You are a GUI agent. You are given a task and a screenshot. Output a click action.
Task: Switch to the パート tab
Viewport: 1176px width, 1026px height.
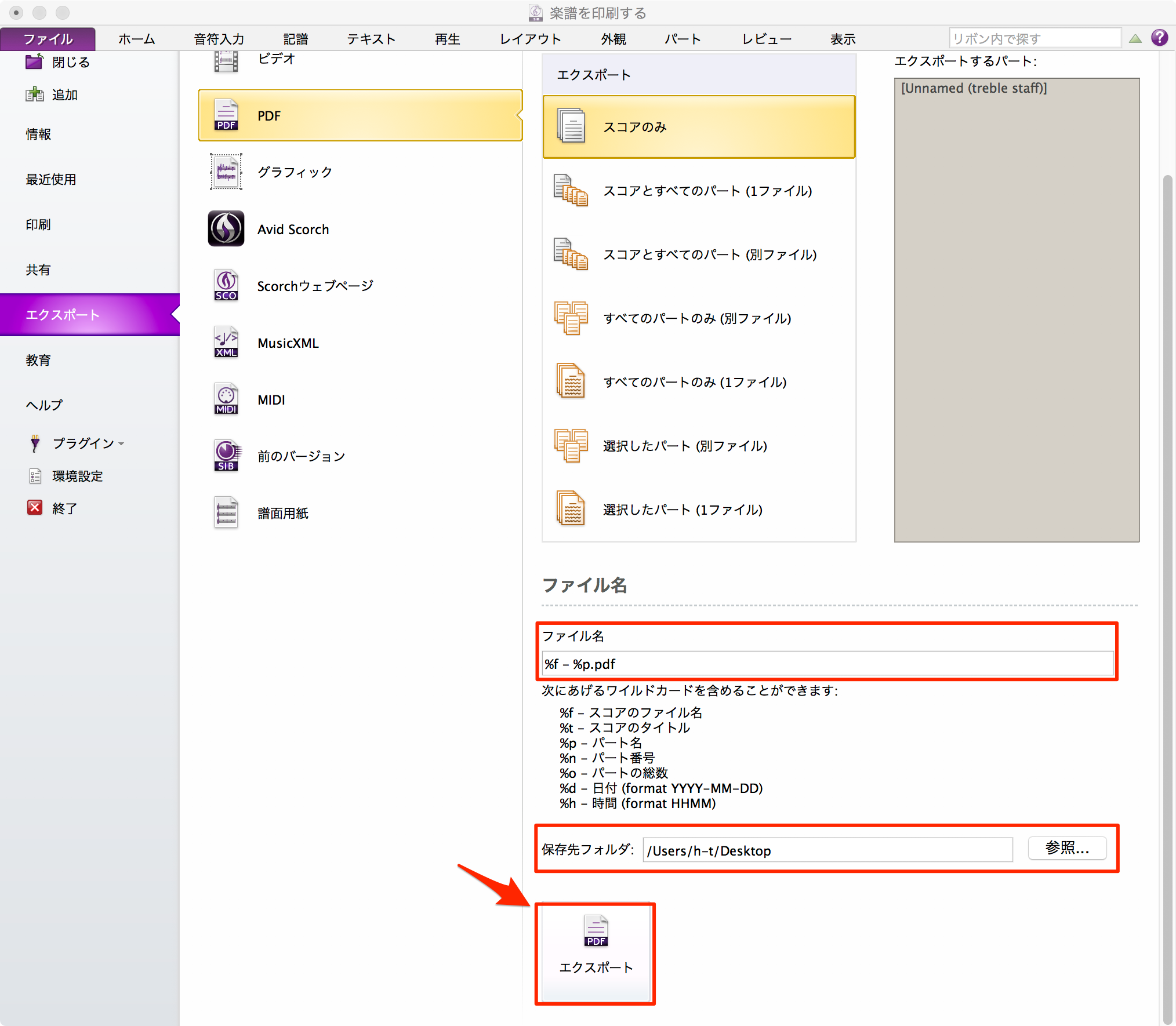[x=683, y=39]
